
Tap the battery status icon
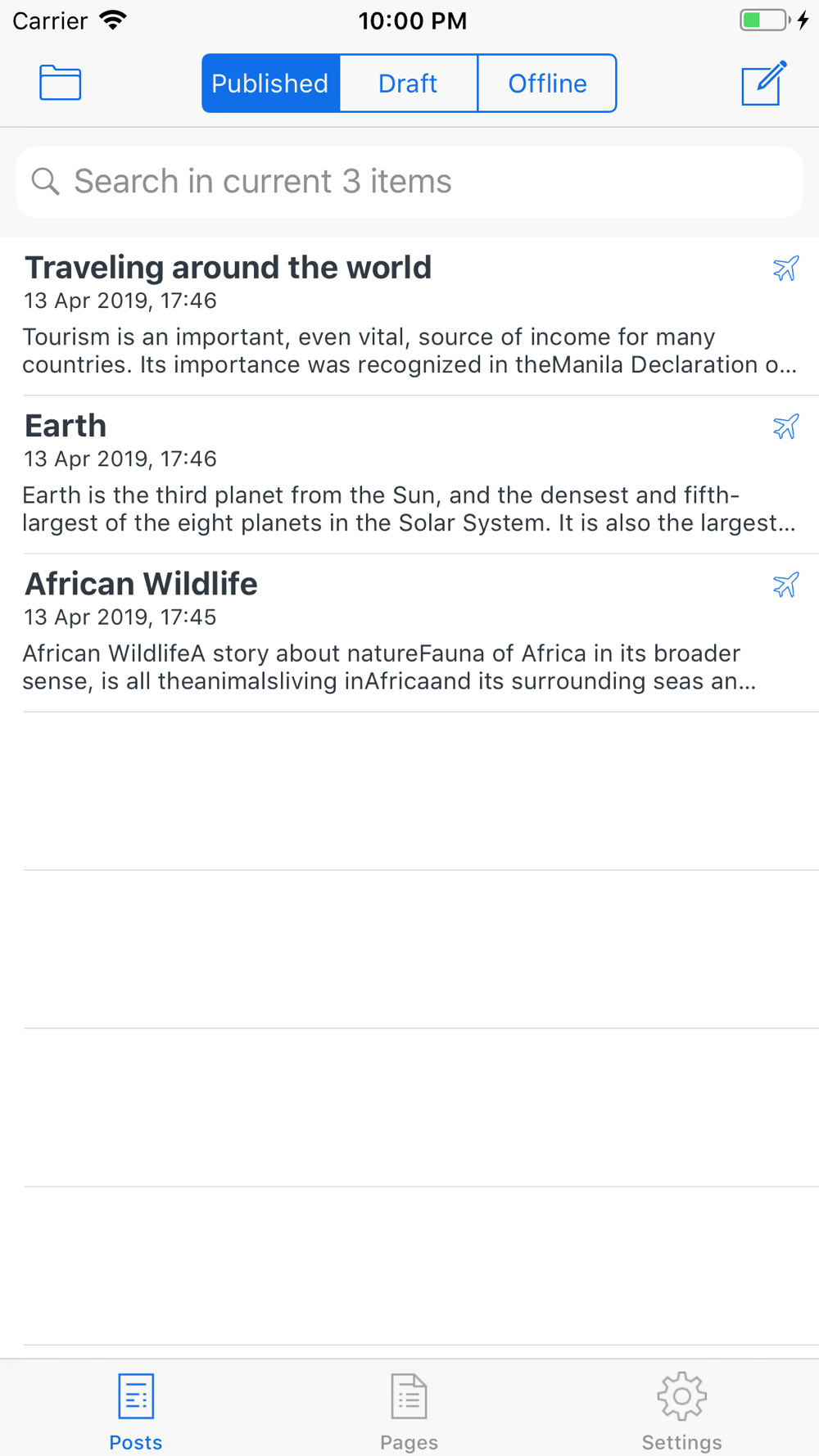(x=765, y=20)
